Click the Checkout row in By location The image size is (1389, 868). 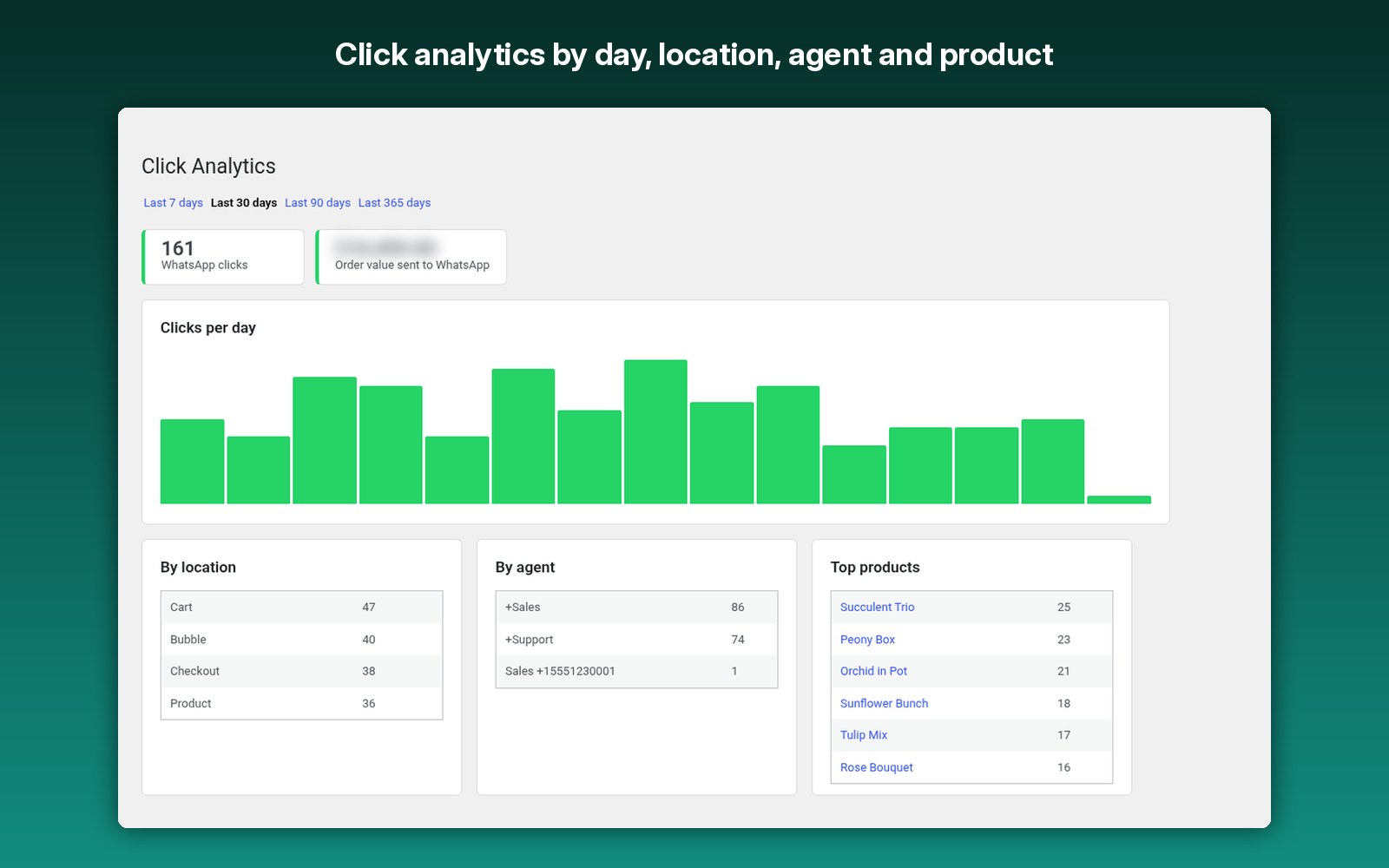coord(301,671)
